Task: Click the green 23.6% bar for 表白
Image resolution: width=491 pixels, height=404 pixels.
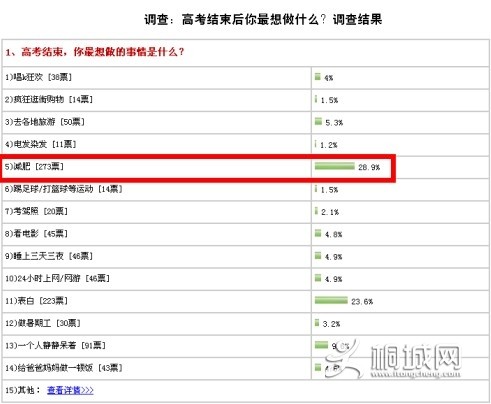Action: (x=331, y=300)
